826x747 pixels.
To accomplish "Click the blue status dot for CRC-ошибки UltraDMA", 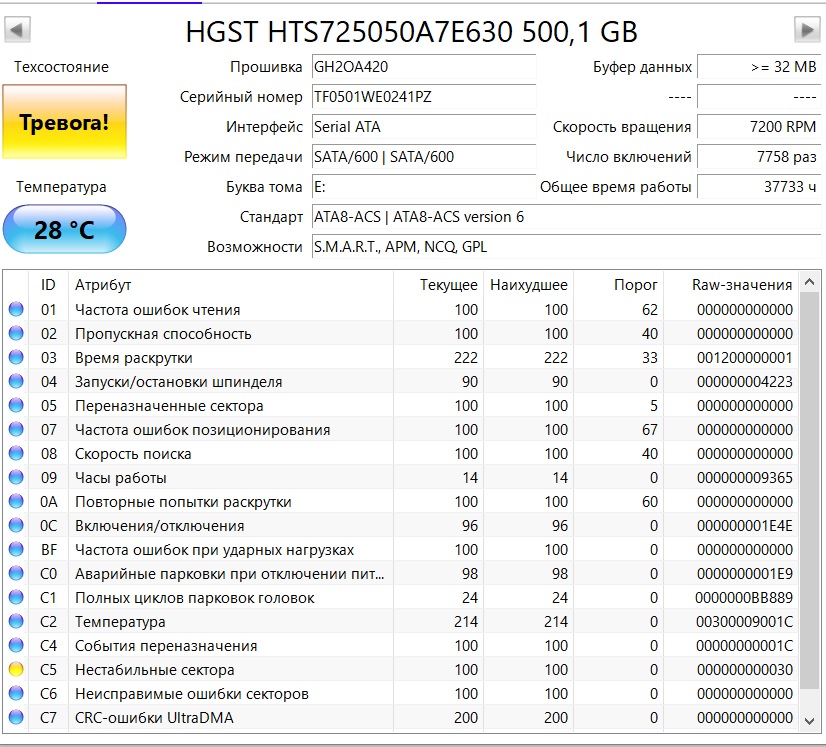I will (x=16, y=718).
